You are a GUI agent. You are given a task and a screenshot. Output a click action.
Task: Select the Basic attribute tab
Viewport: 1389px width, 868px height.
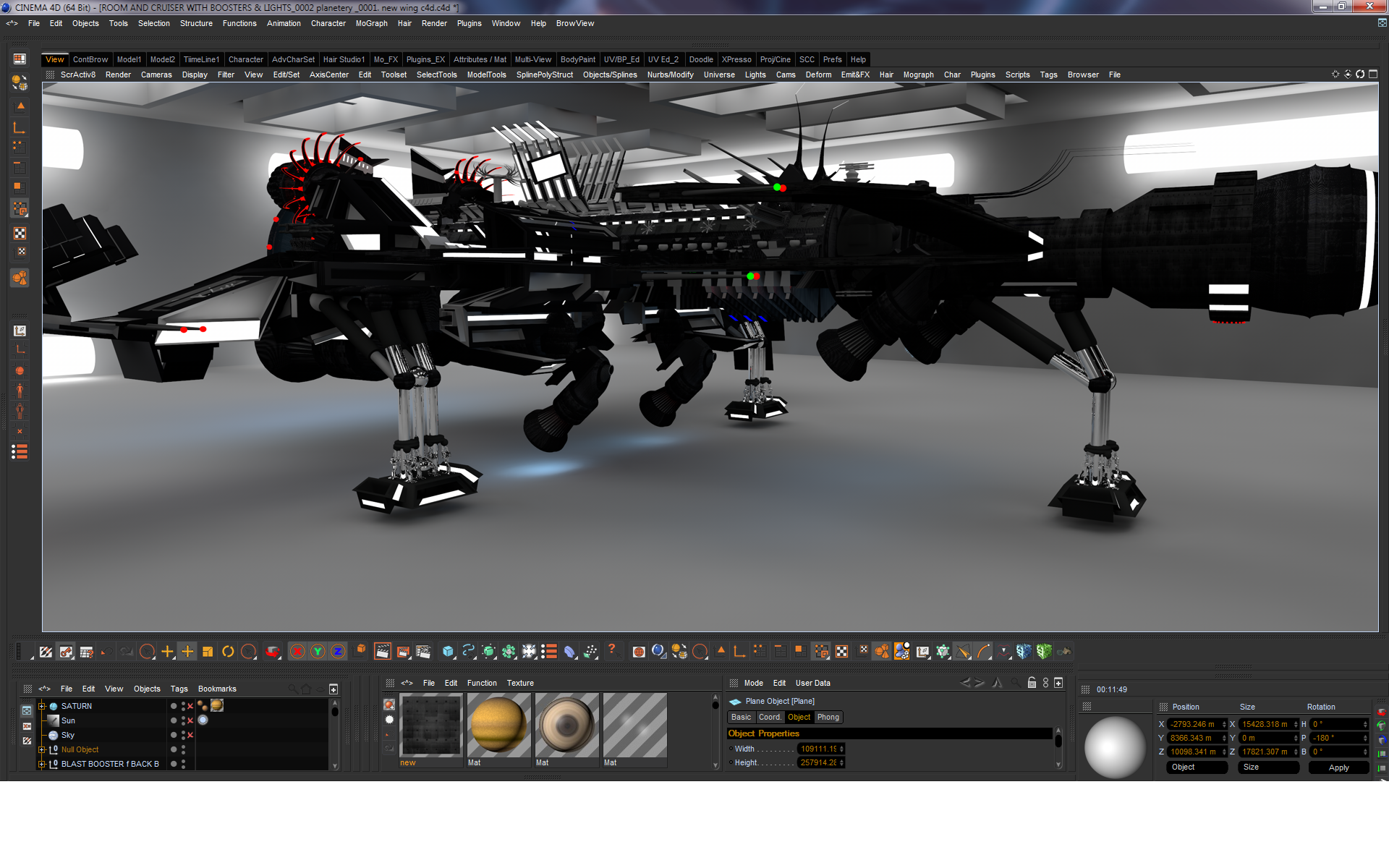pos(741,717)
